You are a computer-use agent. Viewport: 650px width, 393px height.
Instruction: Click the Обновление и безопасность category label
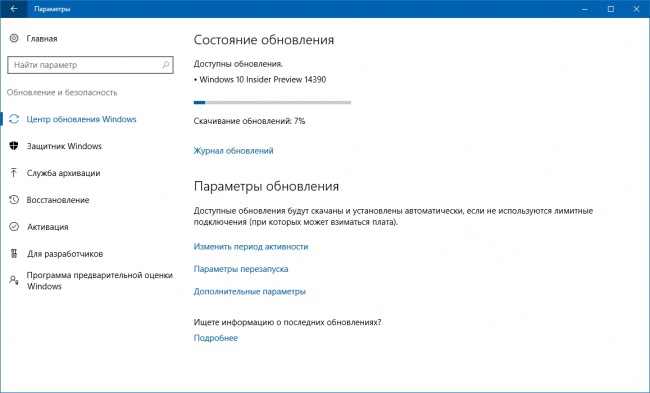click(62, 92)
